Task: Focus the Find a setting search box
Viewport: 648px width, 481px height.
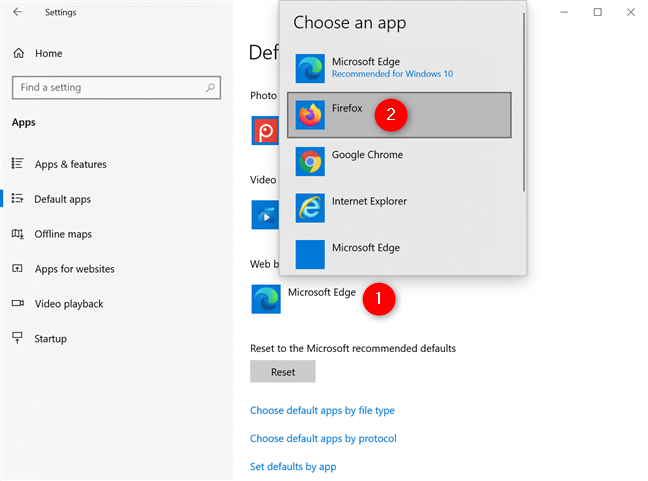Action: [x=117, y=88]
